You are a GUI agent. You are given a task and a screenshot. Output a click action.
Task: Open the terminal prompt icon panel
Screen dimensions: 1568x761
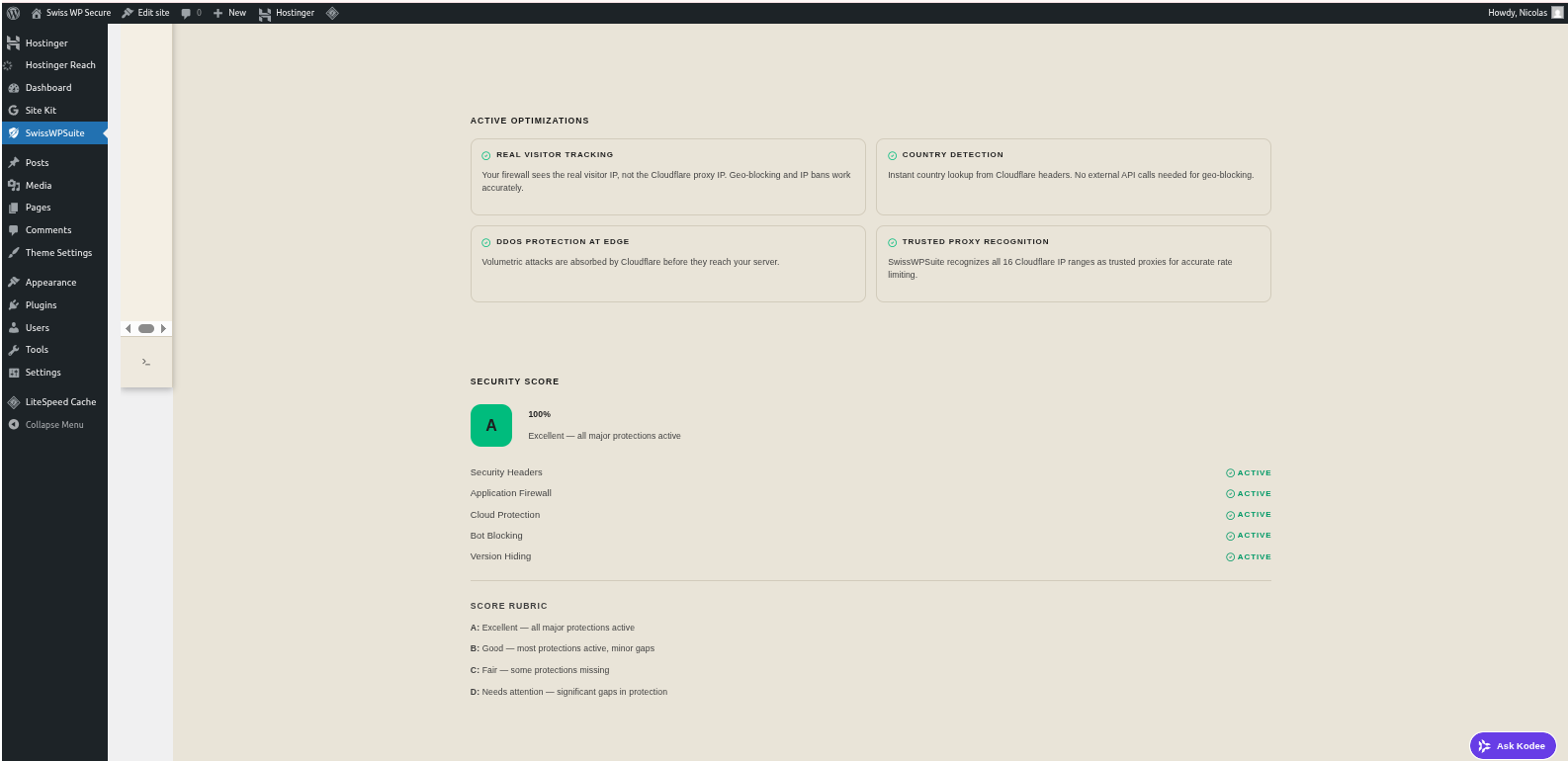pos(146,362)
